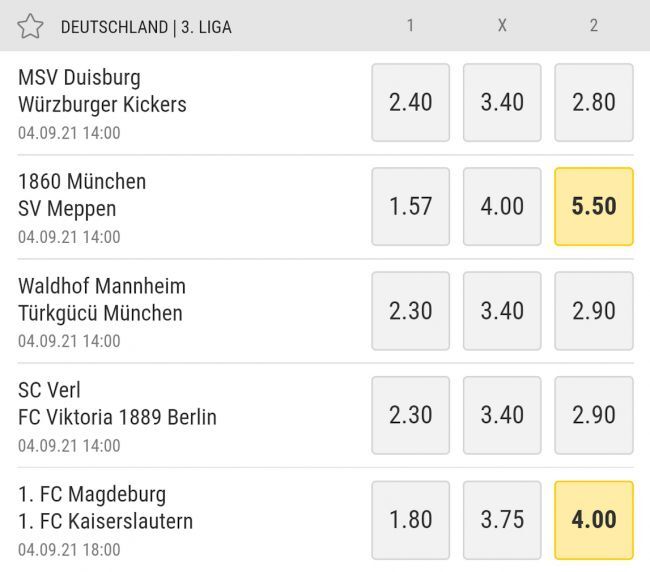650x572 pixels.
Task: Select away win 2.80 for Würzburger Kickers
Action: [594, 102]
